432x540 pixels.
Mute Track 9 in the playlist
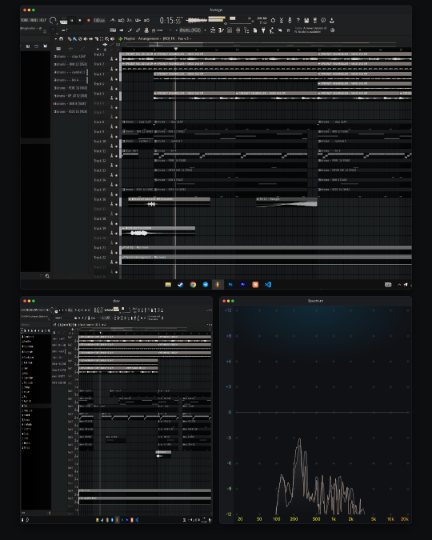(116, 137)
